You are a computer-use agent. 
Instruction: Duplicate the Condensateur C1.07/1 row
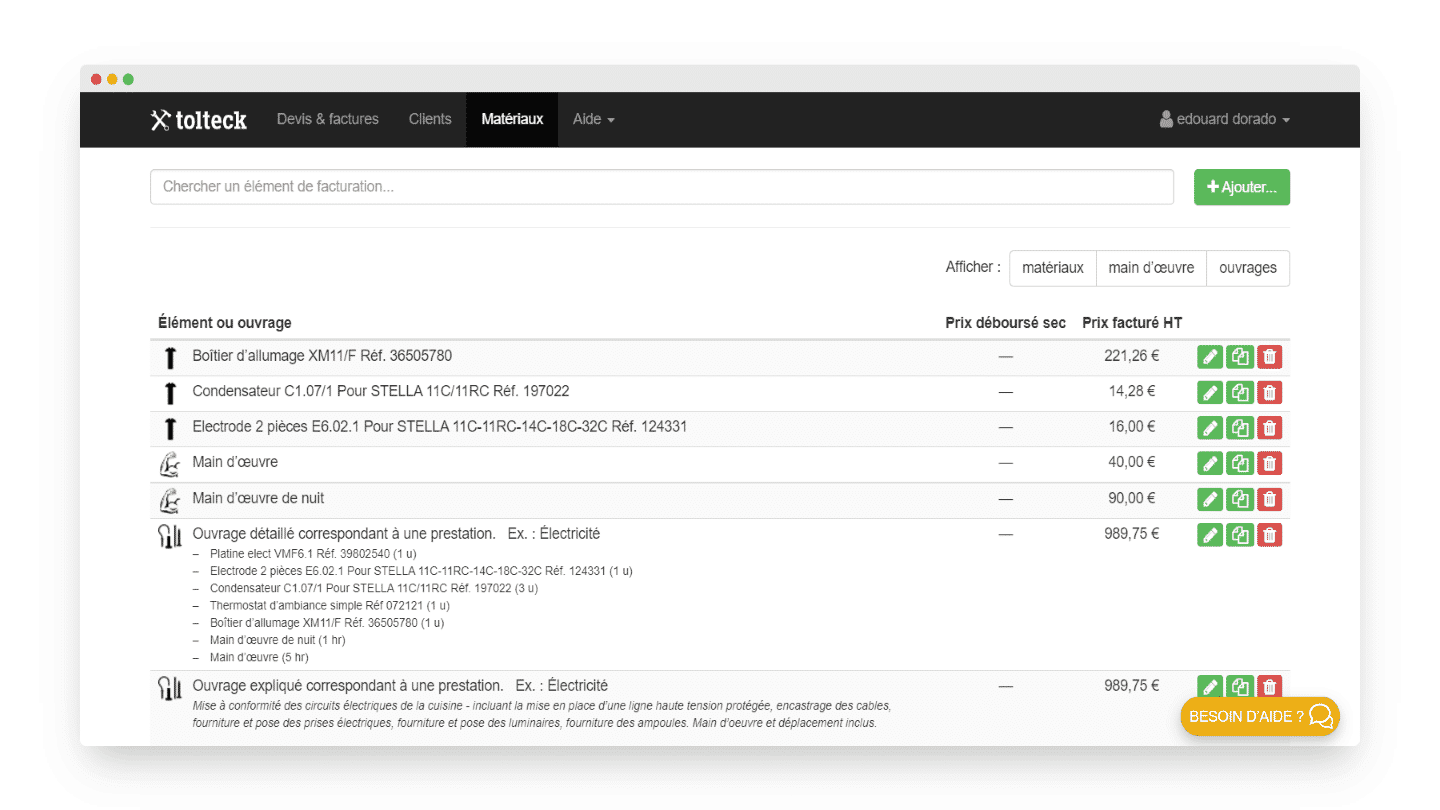pyautogui.click(x=1240, y=392)
